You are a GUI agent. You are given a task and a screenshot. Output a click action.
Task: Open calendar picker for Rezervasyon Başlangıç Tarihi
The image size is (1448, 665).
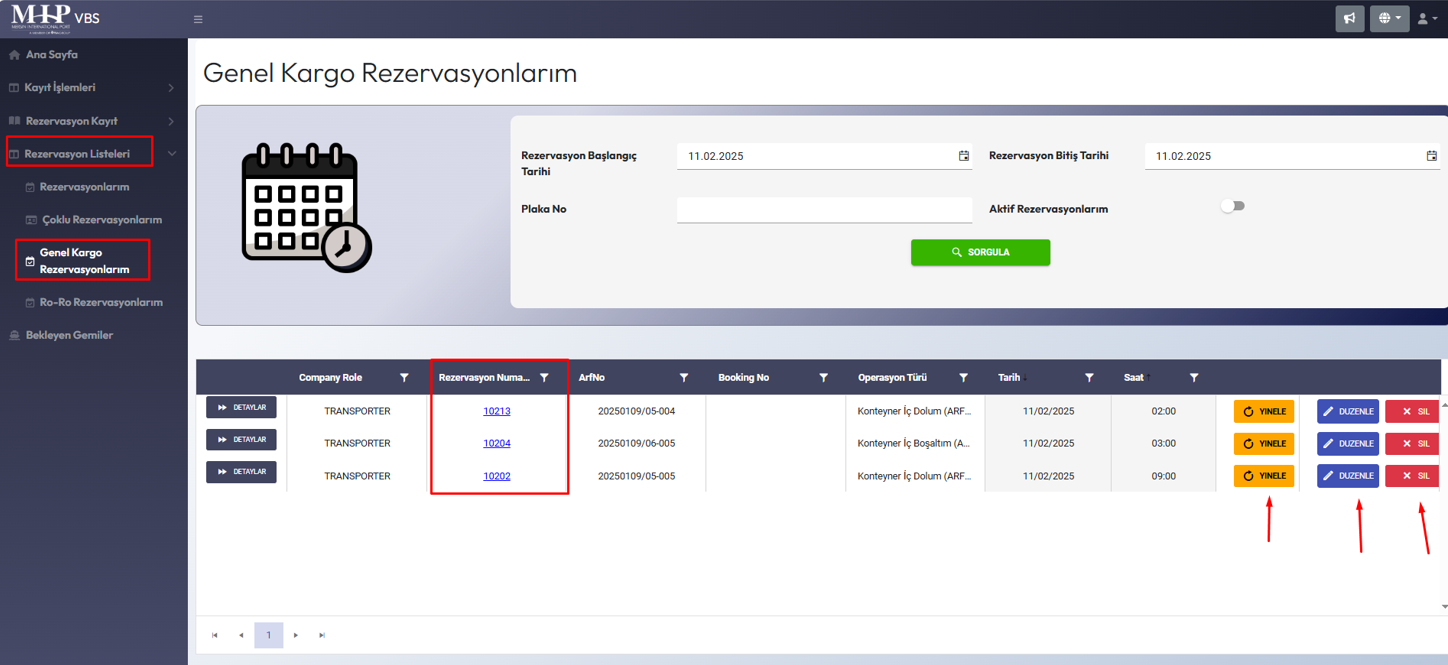[964, 156]
